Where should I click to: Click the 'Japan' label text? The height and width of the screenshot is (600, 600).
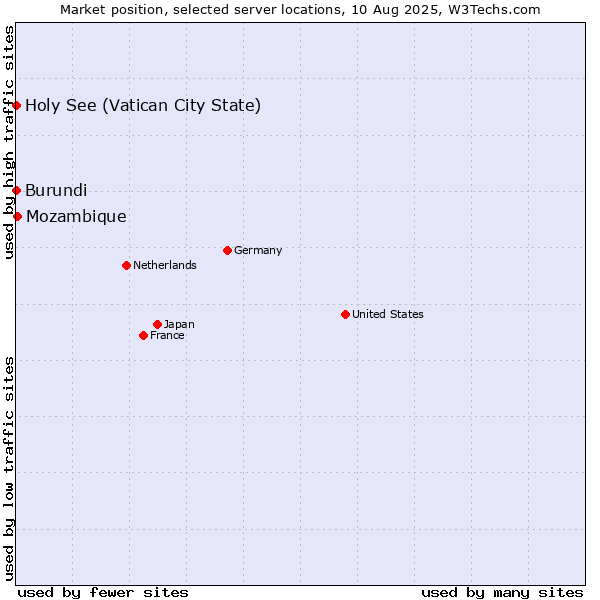tap(179, 324)
